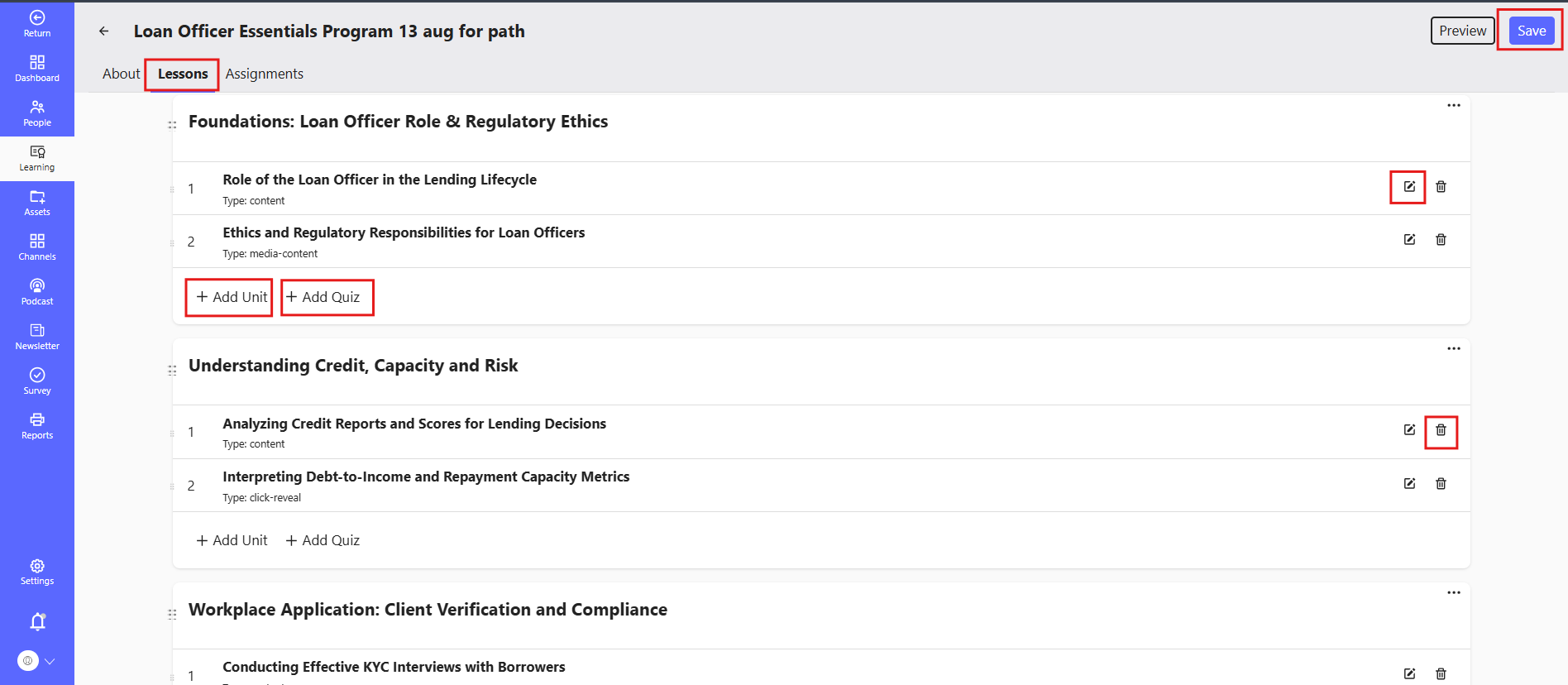Open Settings from the sidebar
Image resolution: width=1568 pixels, height=685 pixels.
pyautogui.click(x=37, y=572)
